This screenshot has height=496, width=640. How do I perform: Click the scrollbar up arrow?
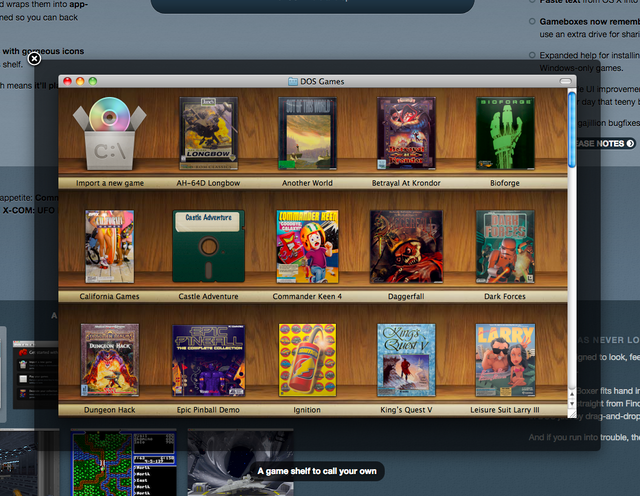[x=572, y=394]
